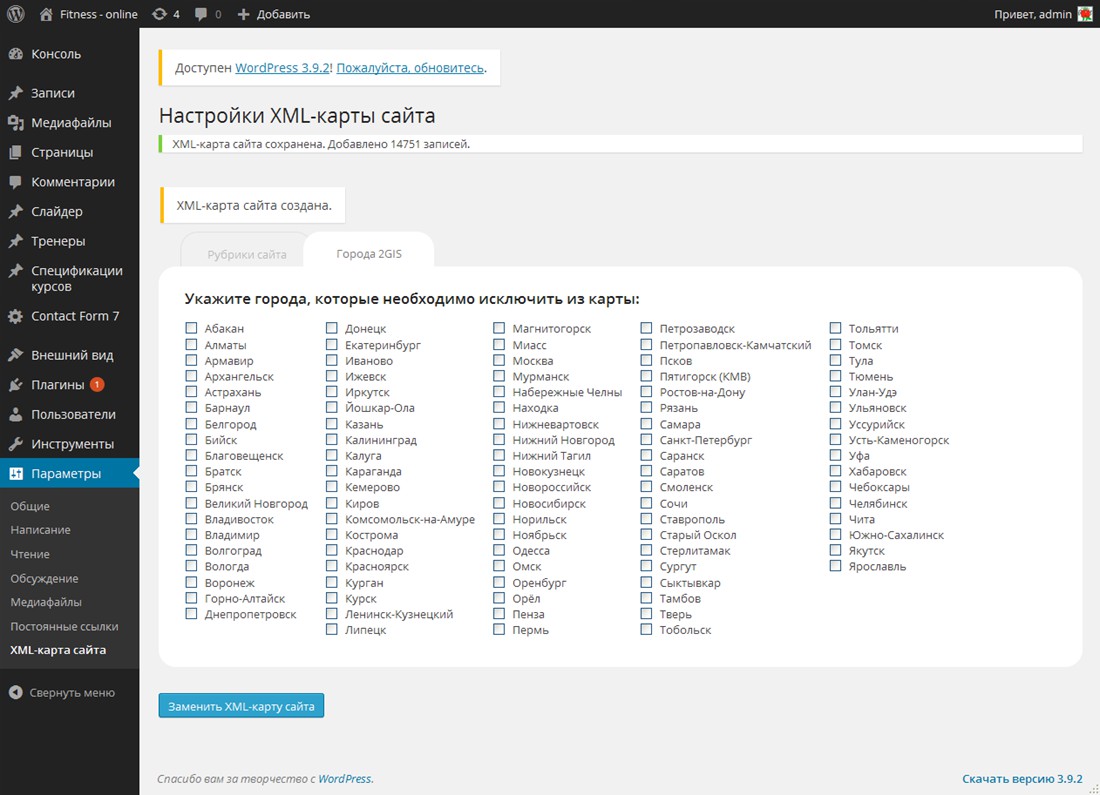1100x795 pixels.
Task: Click the WordPress logo icon
Action: coord(15,14)
